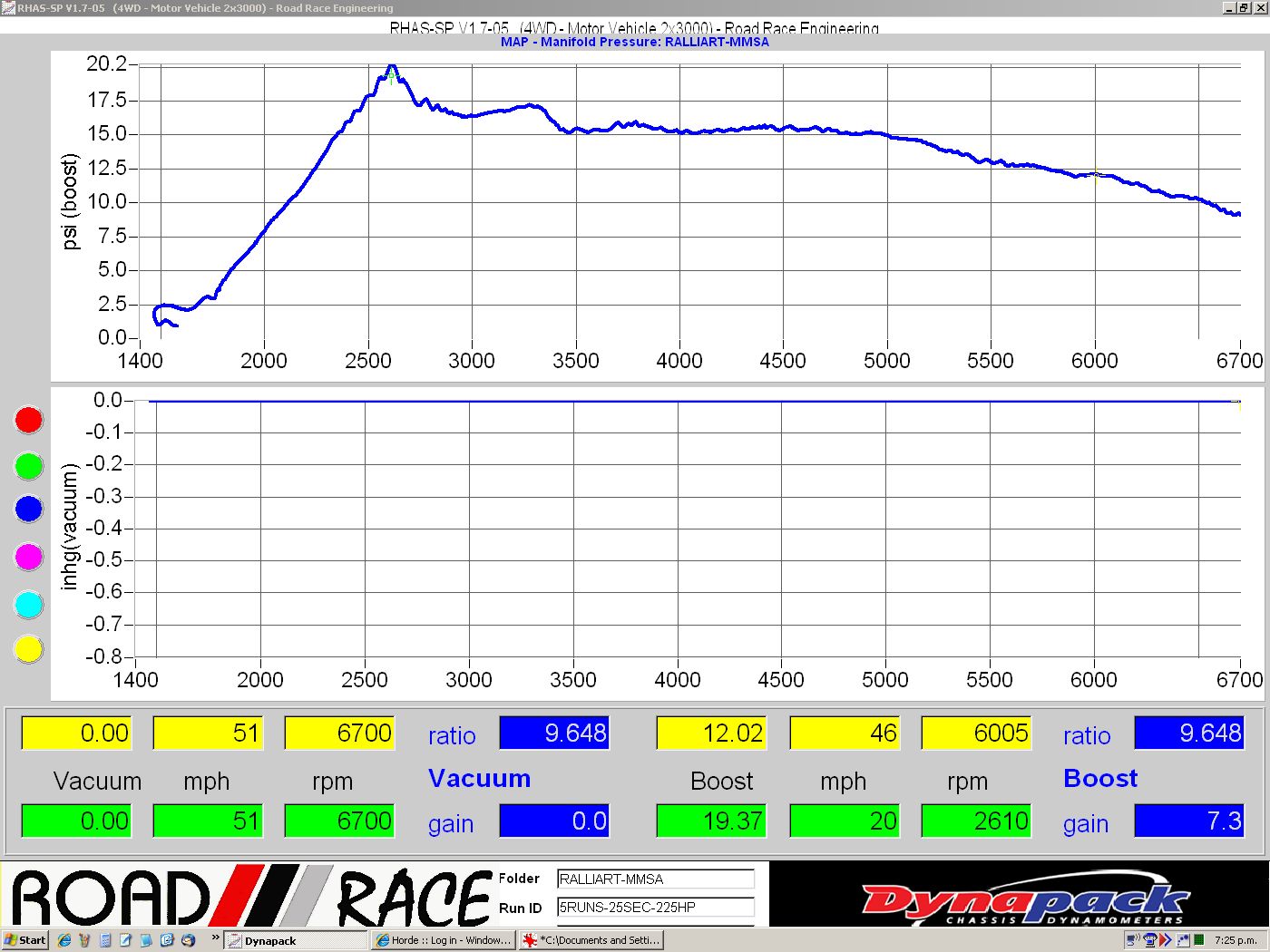Click the yellow Boost rpm value 6005
This screenshot has width=1270, height=952.
(x=976, y=733)
